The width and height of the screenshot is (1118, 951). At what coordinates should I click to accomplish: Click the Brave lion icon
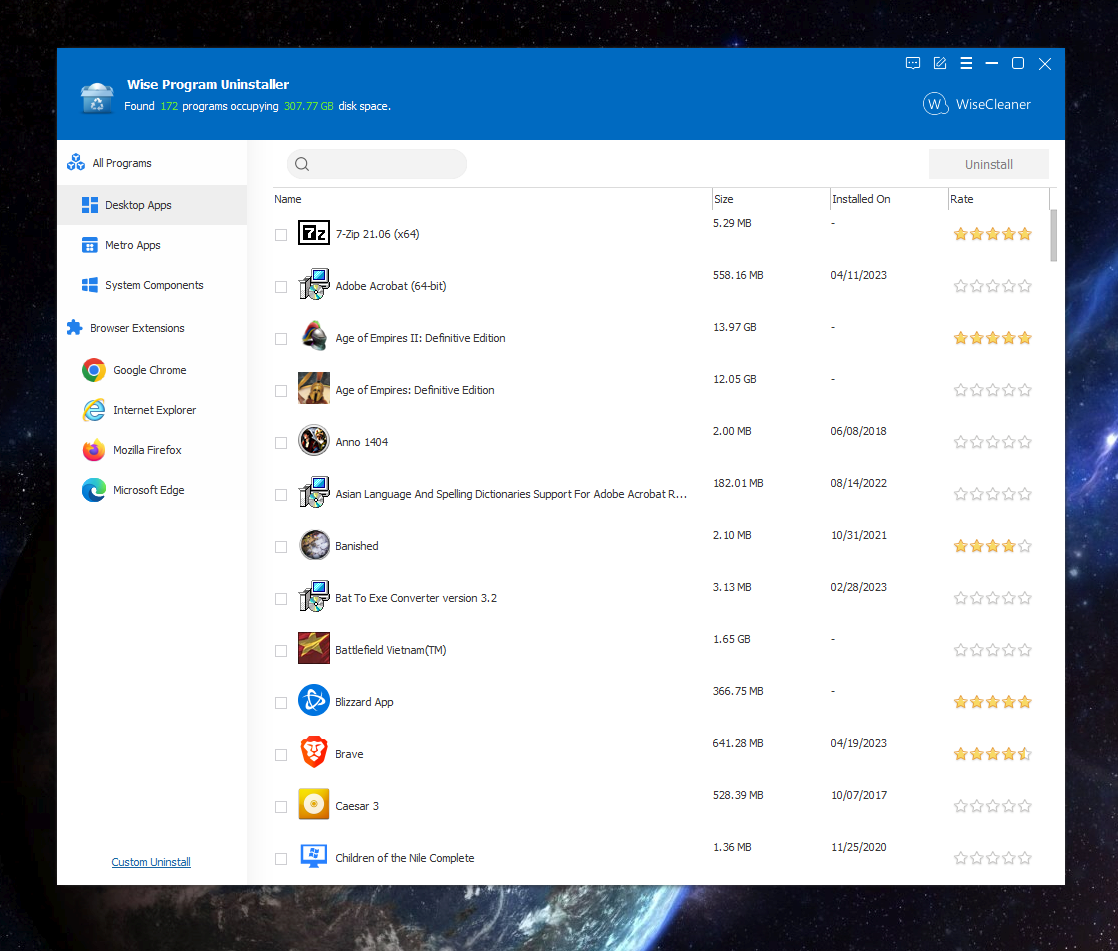coord(314,752)
